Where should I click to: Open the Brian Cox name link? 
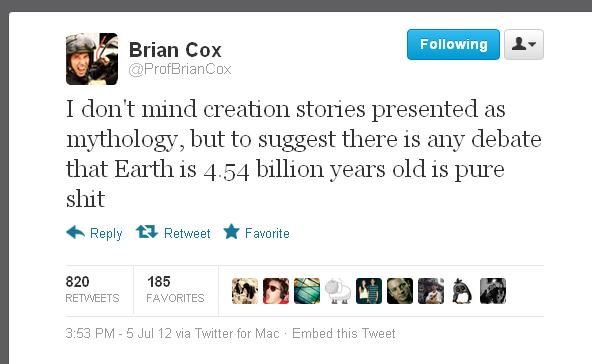[175, 50]
